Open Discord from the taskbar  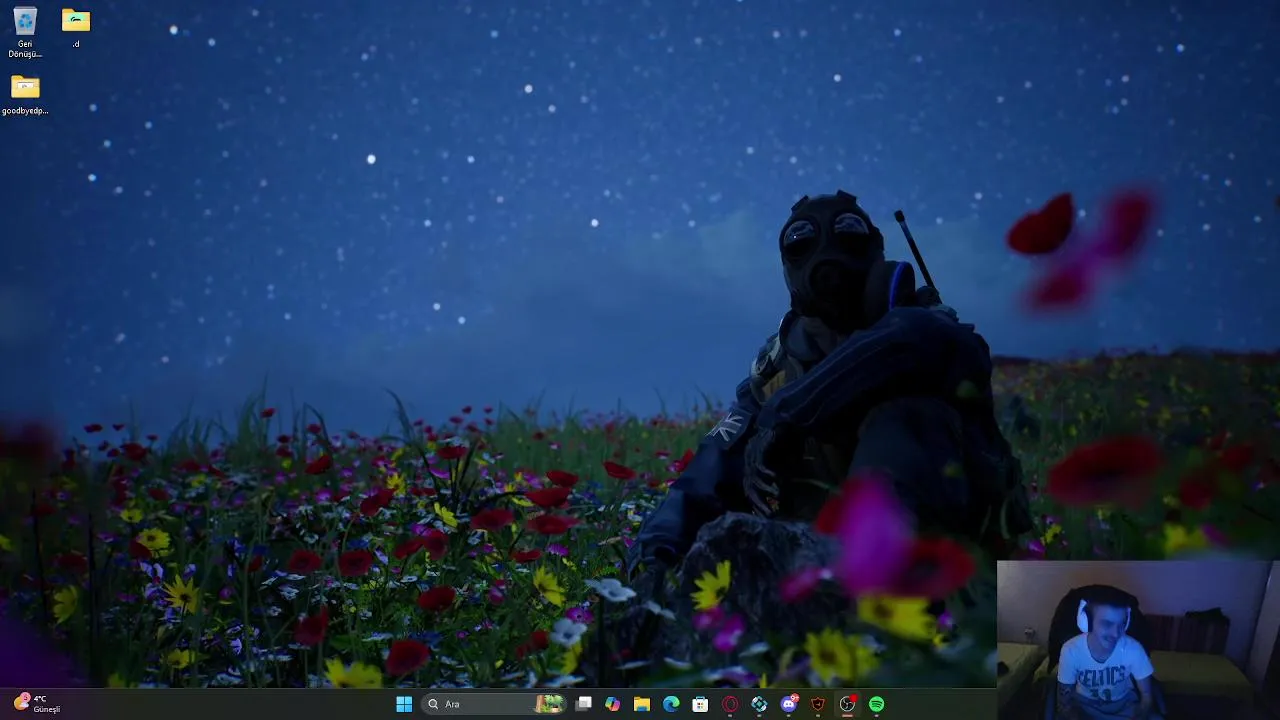[789, 704]
